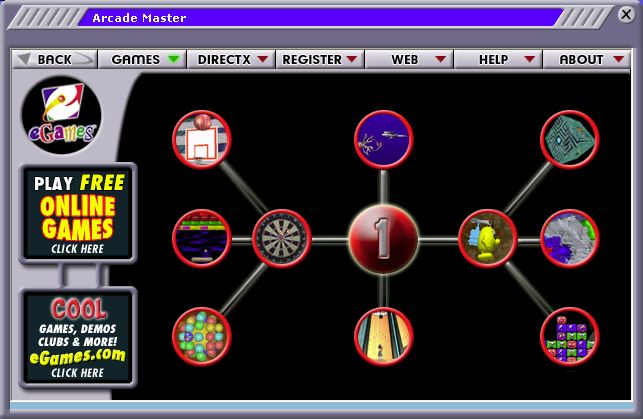Launch the basketball hoop game icon
Image resolution: width=643 pixels, height=419 pixels.
click(201, 140)
